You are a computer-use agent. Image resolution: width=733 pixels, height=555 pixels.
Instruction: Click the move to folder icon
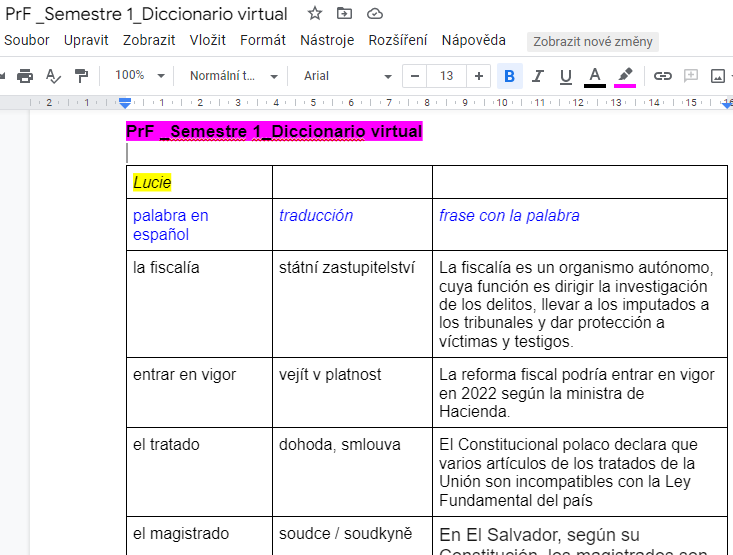pyautogui.click(x=345, y=14)
